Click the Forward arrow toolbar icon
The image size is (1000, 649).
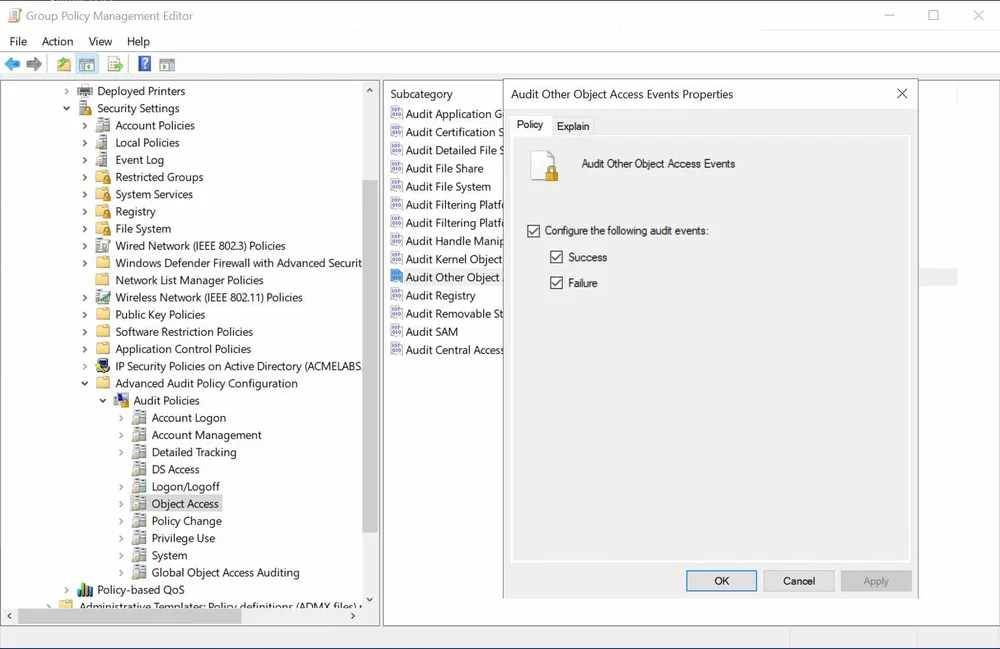(34, 64)
